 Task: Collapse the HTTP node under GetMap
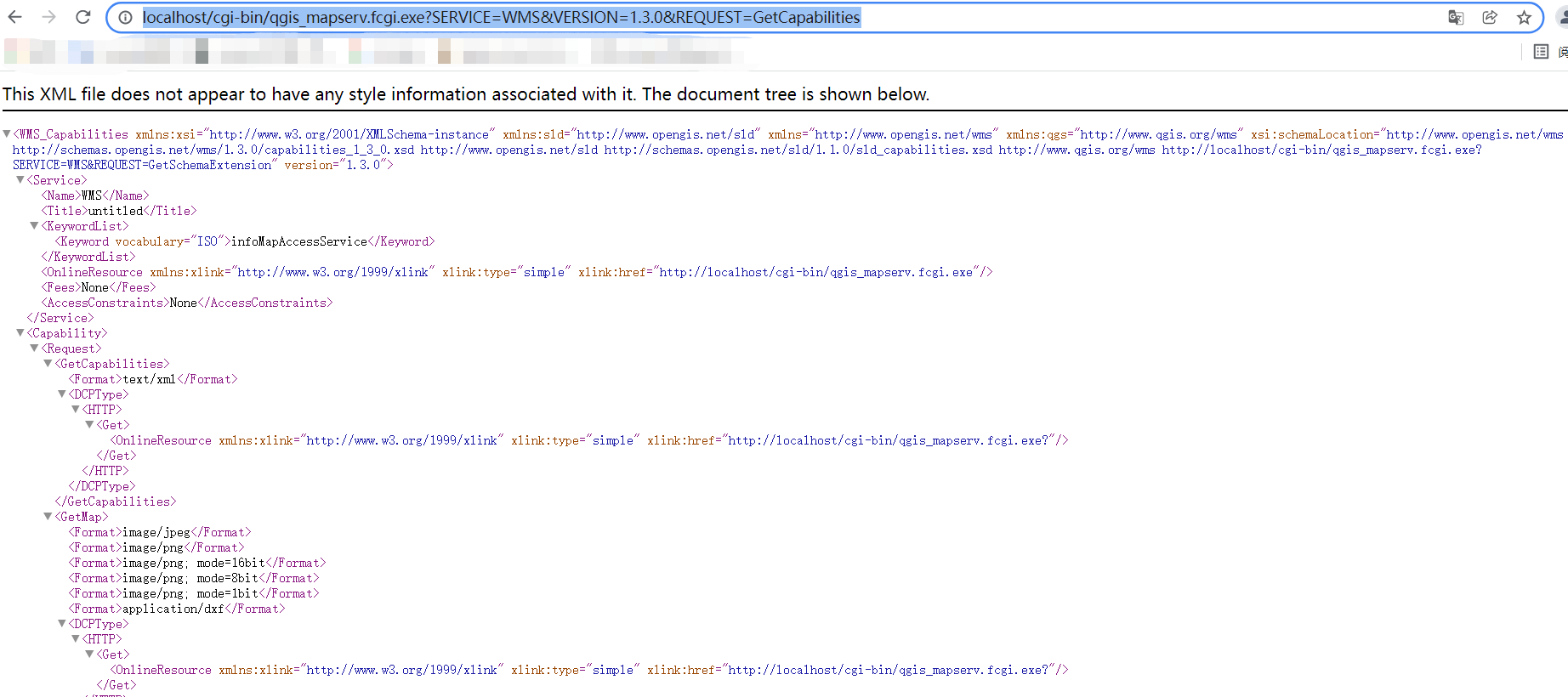click(x=75, y=638)
